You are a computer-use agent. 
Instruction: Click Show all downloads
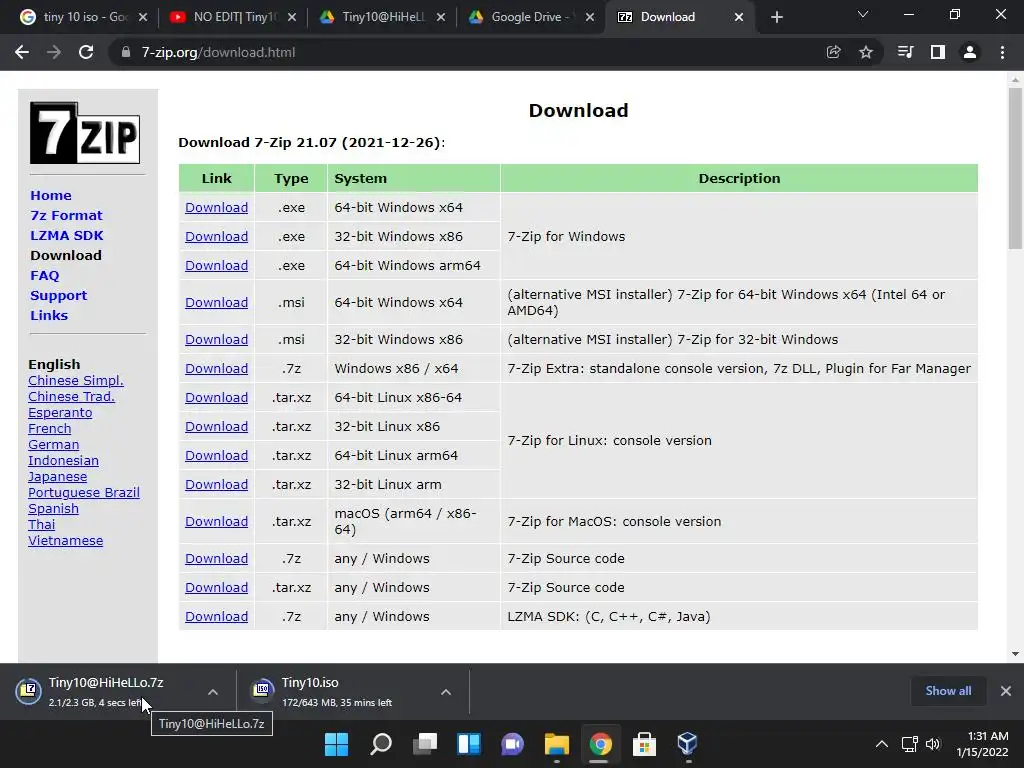(x=948, y=690)
